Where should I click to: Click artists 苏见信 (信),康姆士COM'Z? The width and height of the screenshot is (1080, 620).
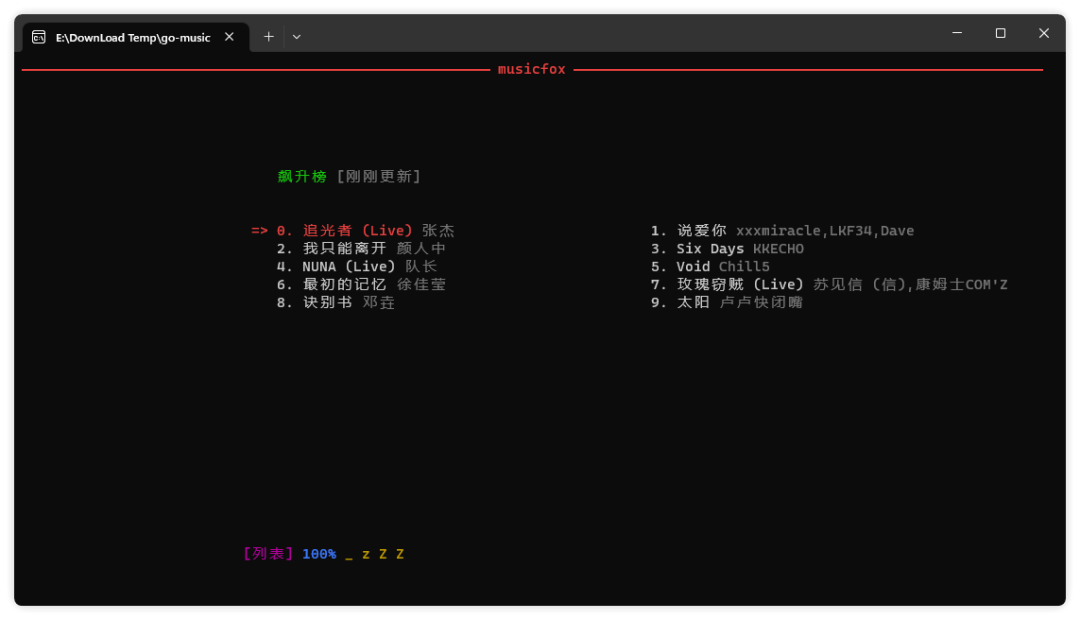tap(911, 285)
